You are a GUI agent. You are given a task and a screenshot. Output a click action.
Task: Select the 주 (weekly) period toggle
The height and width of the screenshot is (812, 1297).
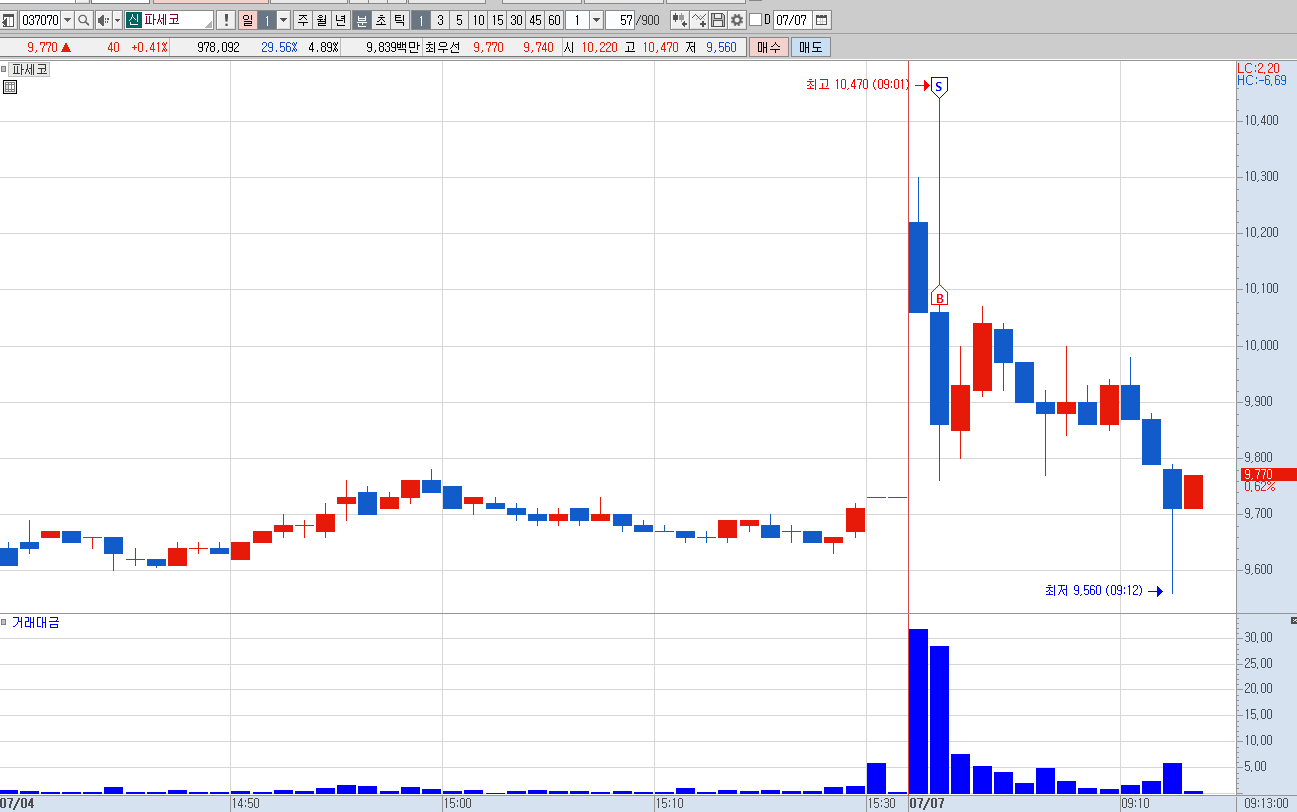coord(302,20)
